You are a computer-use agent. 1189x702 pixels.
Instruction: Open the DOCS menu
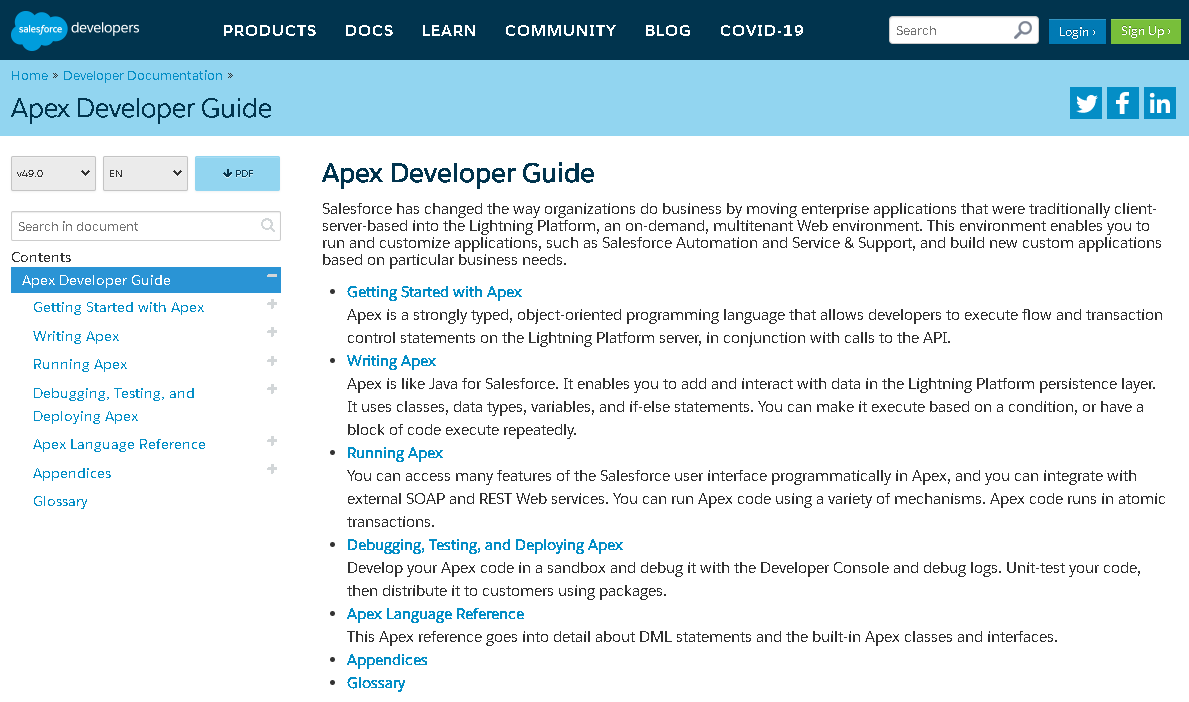click(369, 30)
